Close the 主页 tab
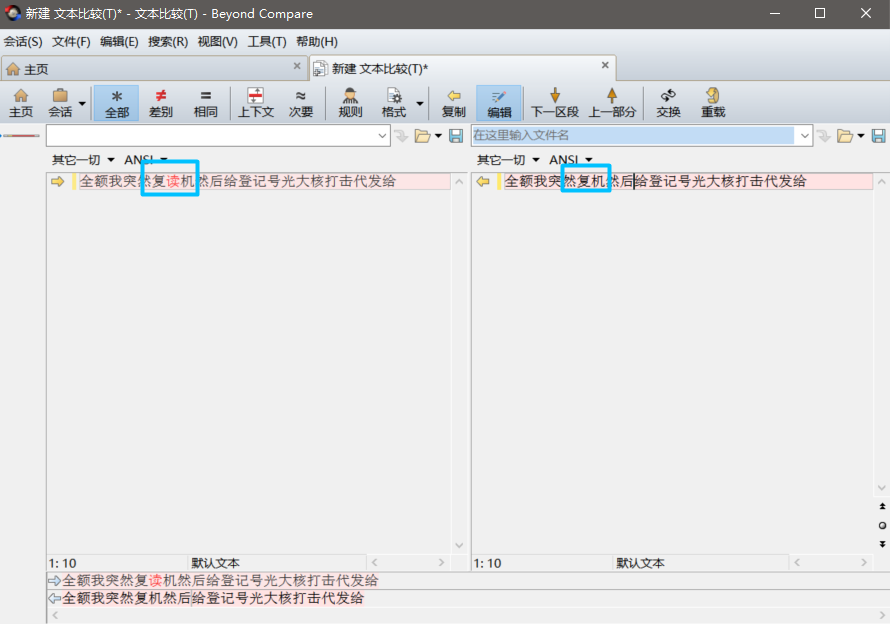 [297, 66]
